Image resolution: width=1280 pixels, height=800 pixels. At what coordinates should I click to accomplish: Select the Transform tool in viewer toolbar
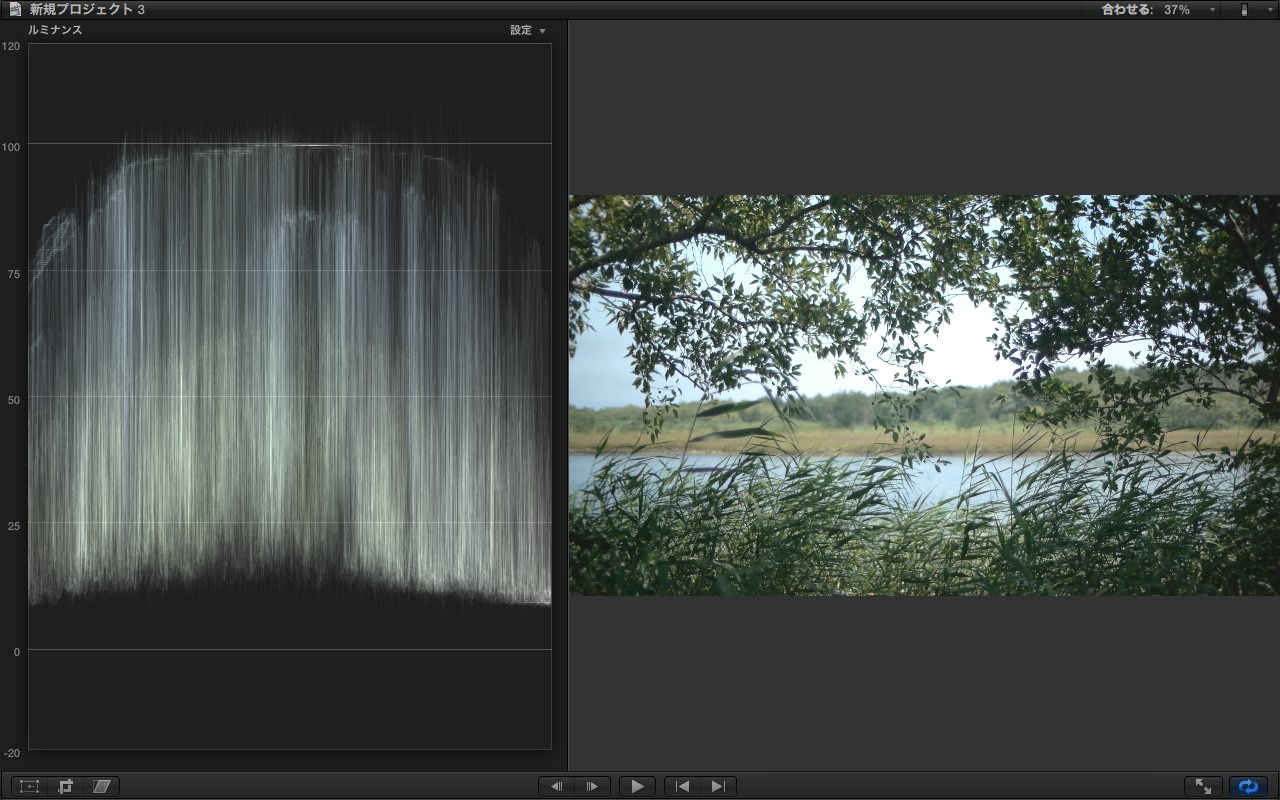click(x=30, y=787)
